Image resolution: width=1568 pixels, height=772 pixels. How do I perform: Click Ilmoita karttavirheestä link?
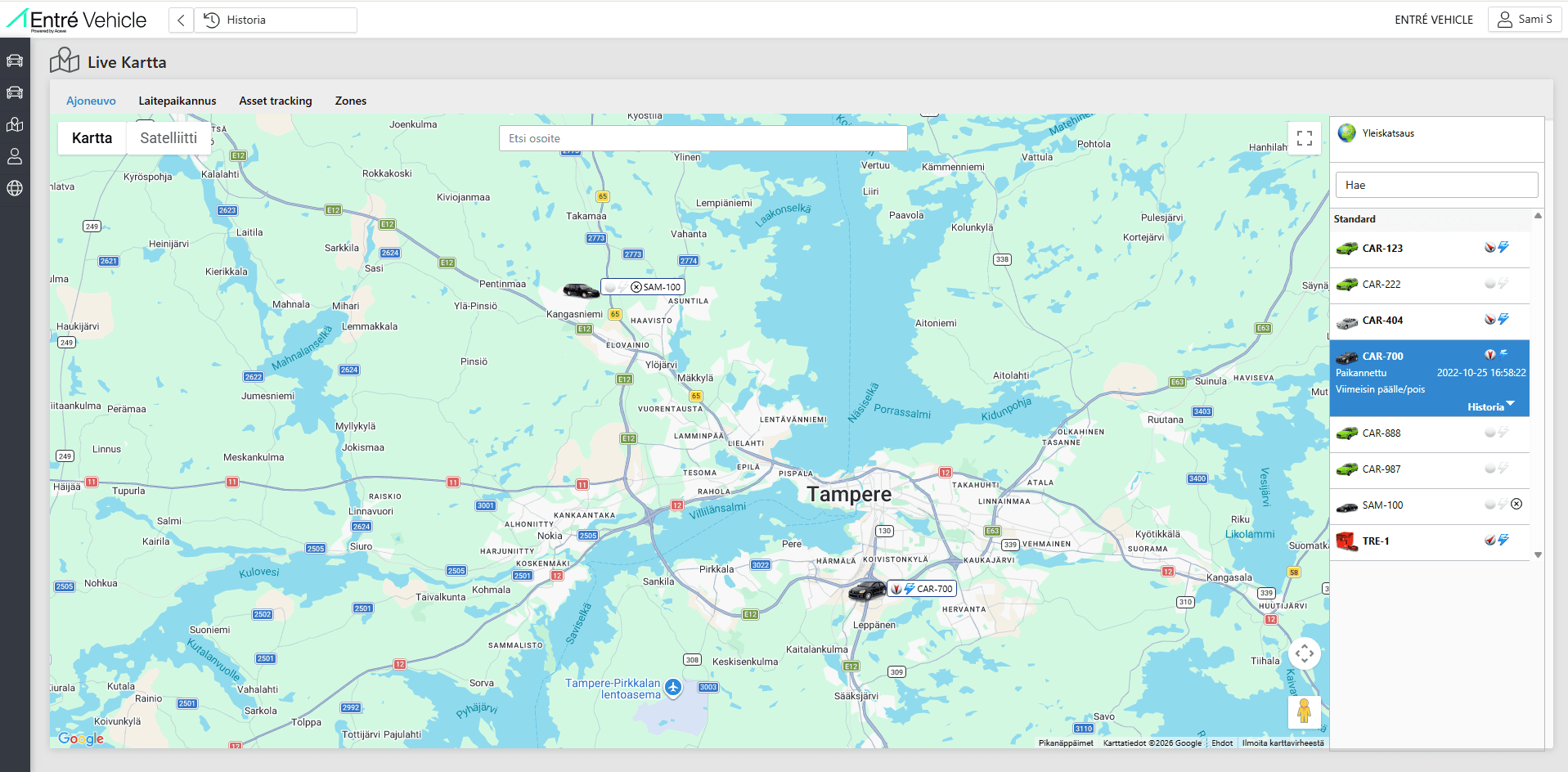point(1283,743)
